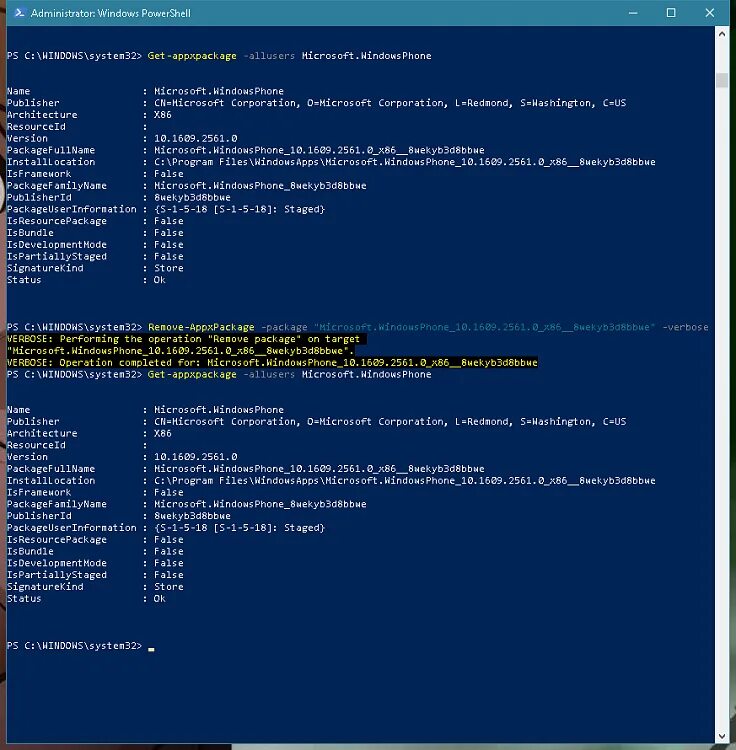Image resolution: width=736 pixels, height=750 pixels.
Task: Click the '-verbose' parameter text
Action: 685,327
